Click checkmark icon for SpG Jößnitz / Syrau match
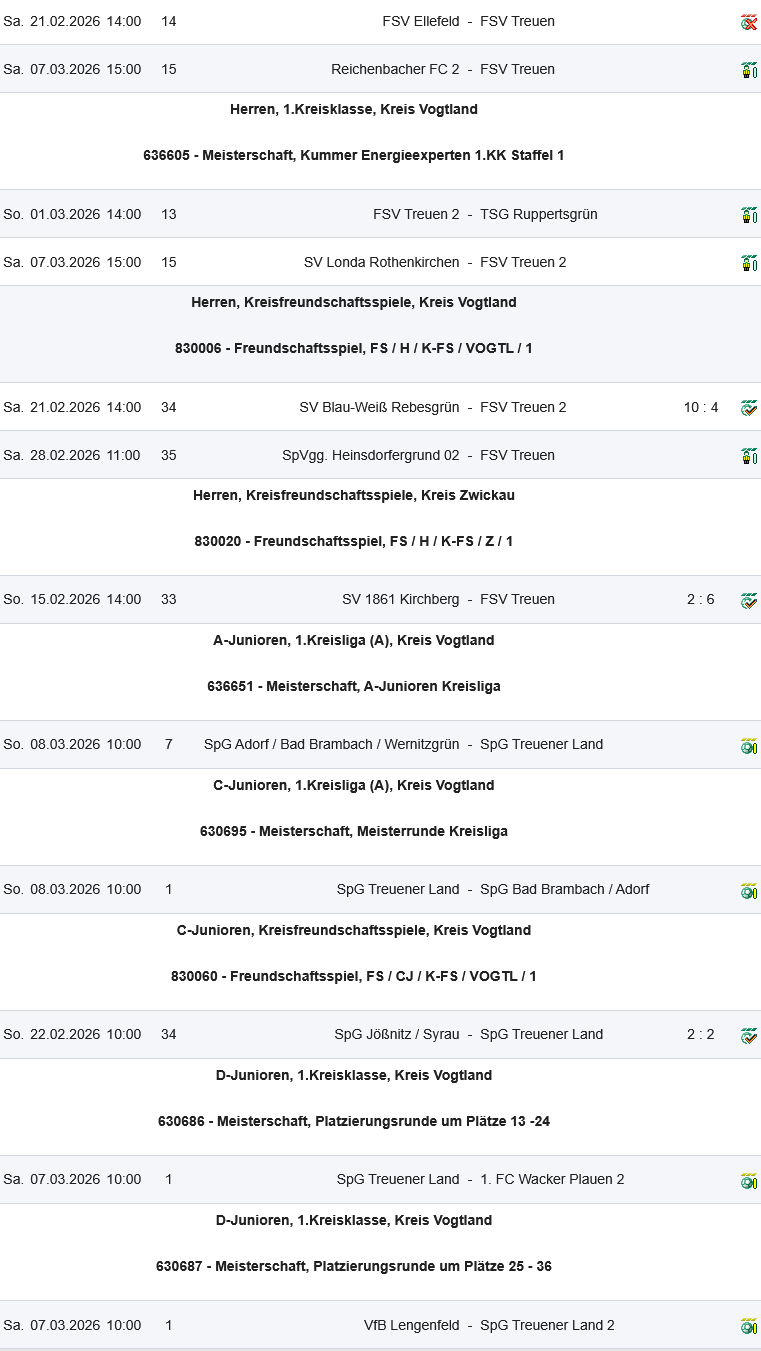Image resolution: width=761 pixels, height=1351 pixels. tap(748, 1036)
